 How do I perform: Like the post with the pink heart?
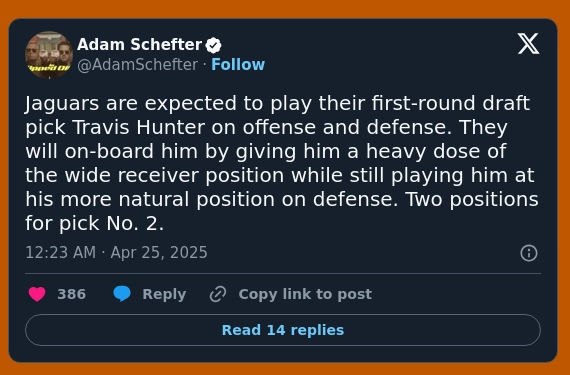37,294
